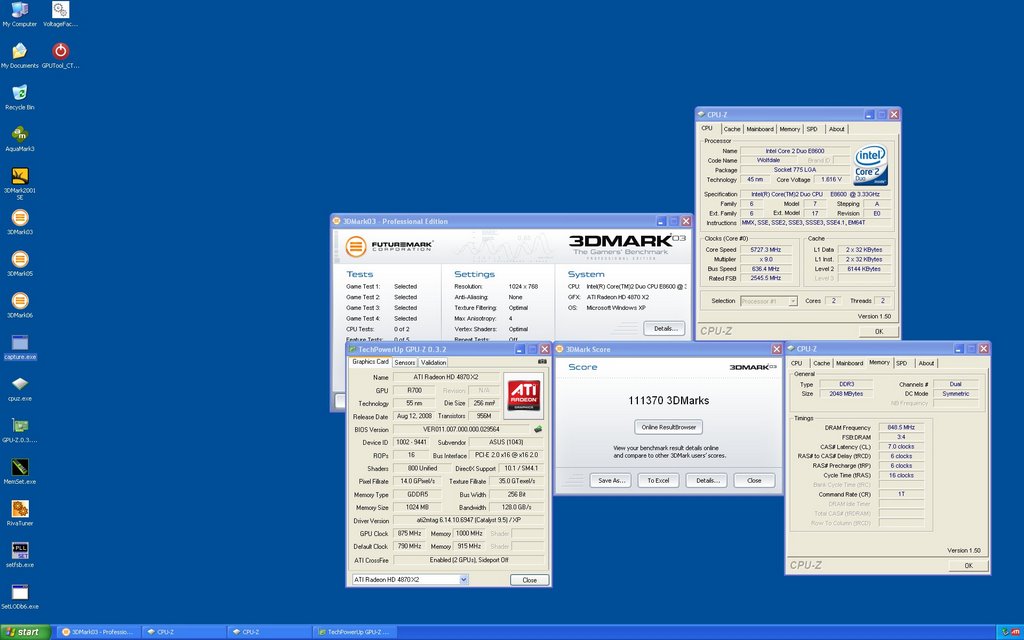The width and height of the screenshot is (1024, 640).
Task: Click Close button in 3DMark Score dialog
Action: [754, 480]
